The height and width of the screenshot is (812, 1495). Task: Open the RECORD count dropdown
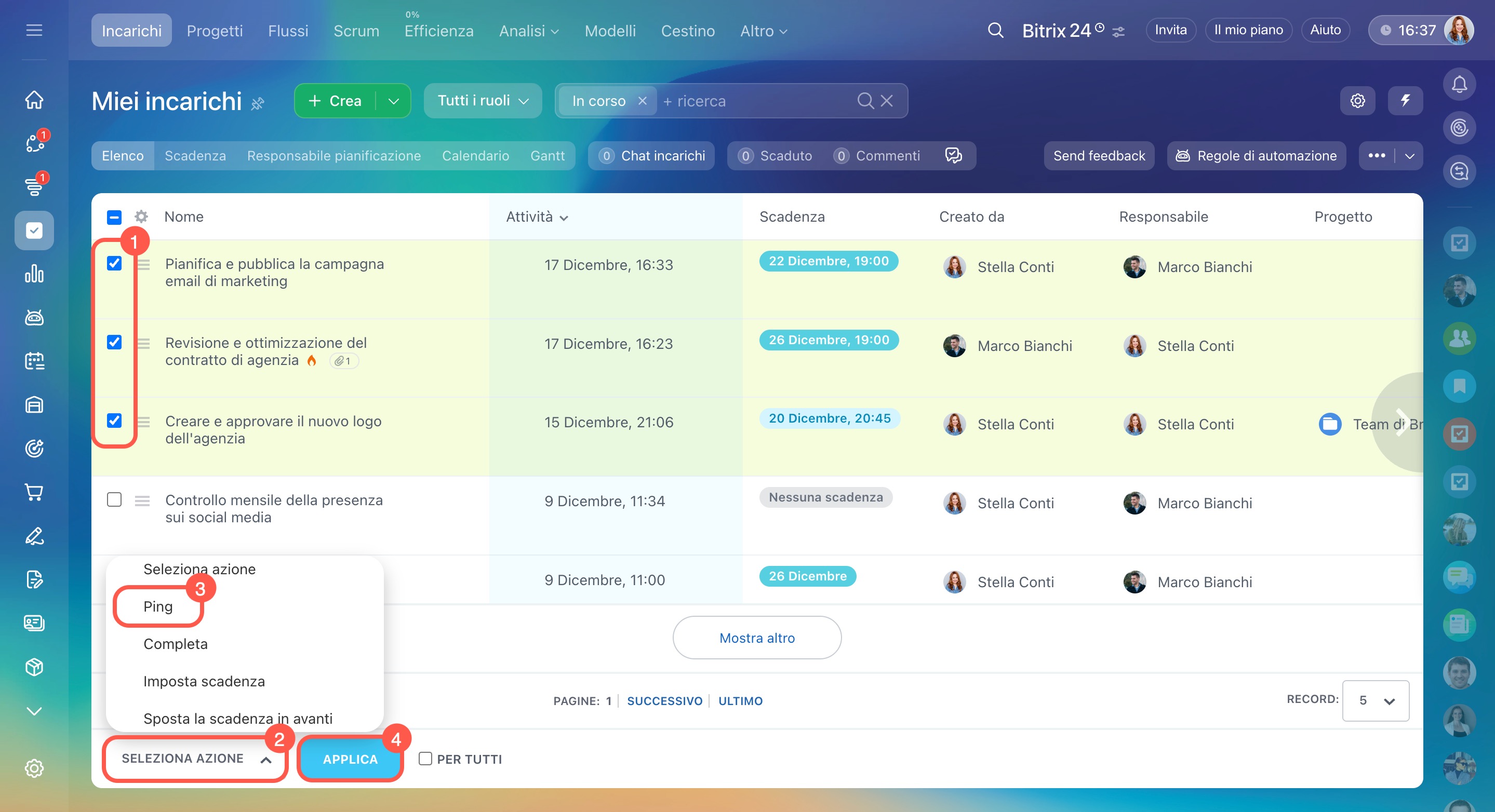(x=1375, y=701)
